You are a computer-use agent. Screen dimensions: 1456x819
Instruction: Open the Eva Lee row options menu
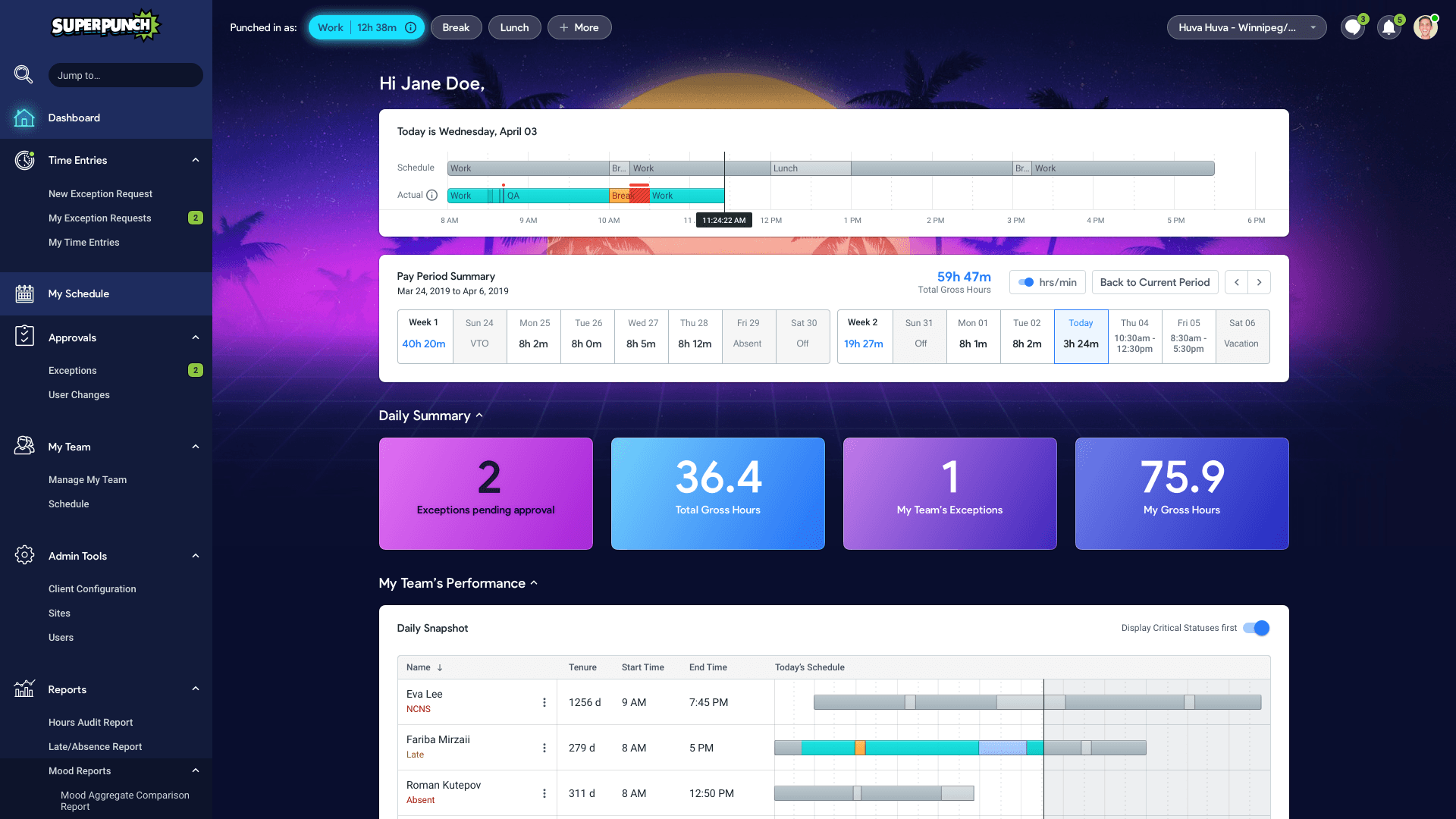pyautogui.click(x=544, y=702)
